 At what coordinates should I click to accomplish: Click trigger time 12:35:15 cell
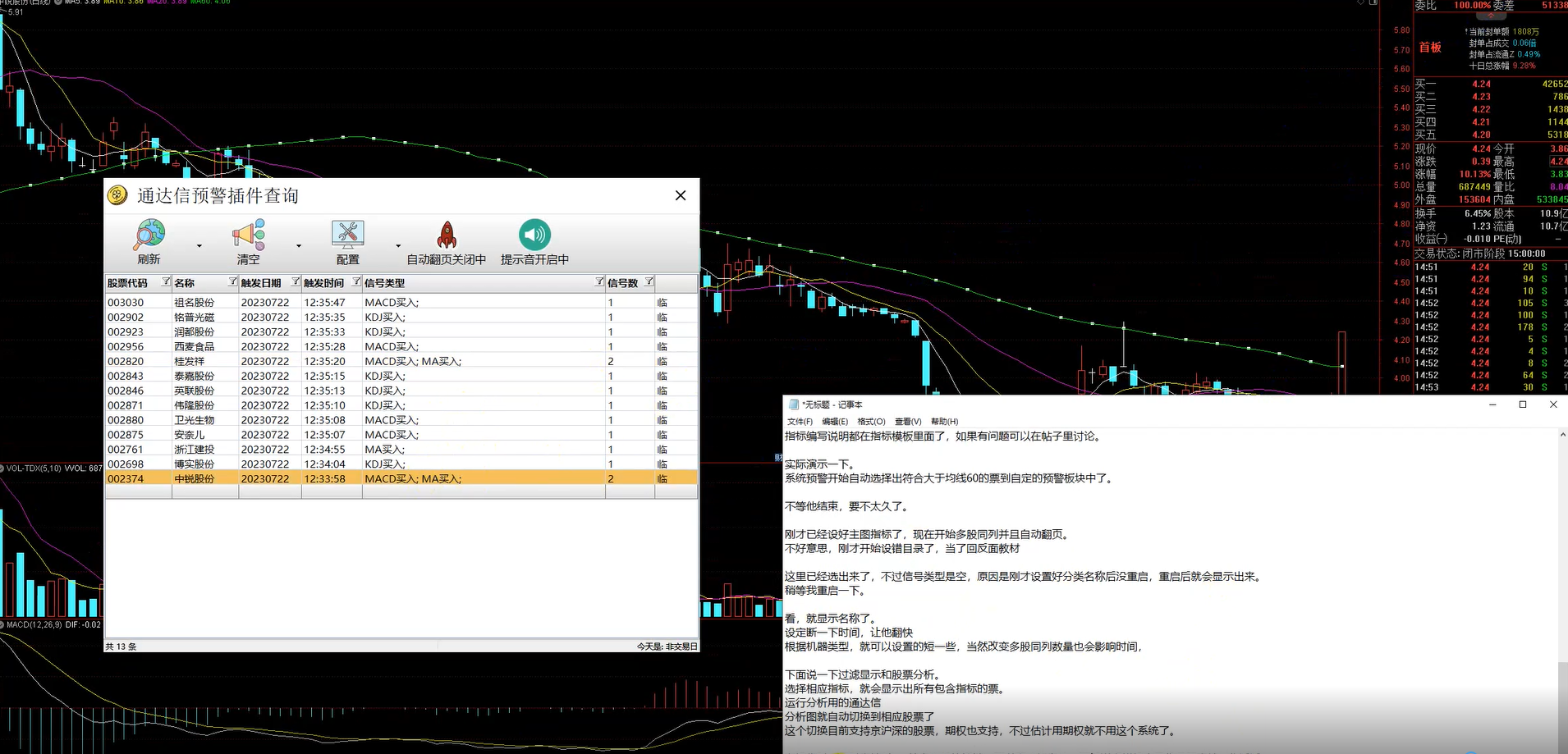click(325, 377)
